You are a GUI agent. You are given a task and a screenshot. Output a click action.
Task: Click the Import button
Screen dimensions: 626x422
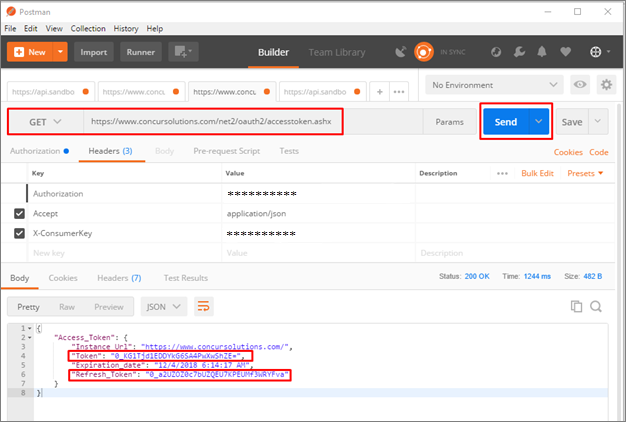point(94,52)
